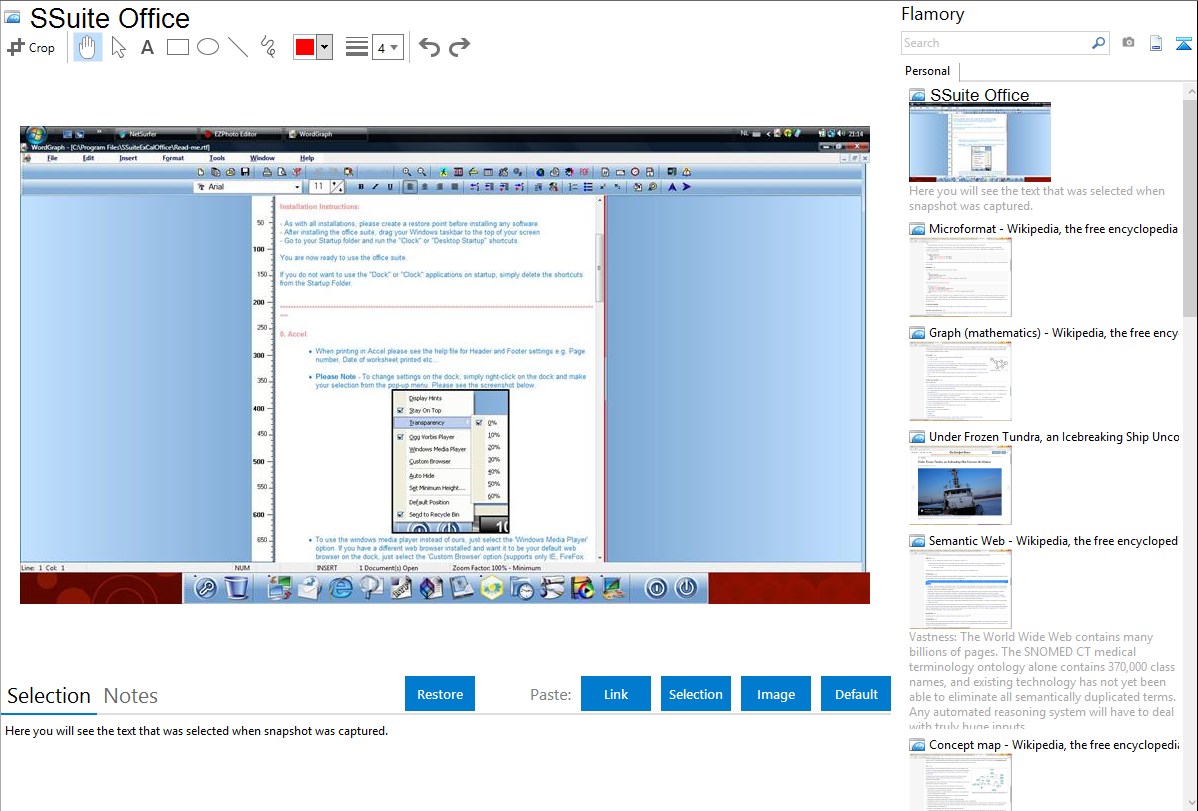1198x811 pixels.
Task: Click the selected text line under Selection tab
Action: click(196, 732)
